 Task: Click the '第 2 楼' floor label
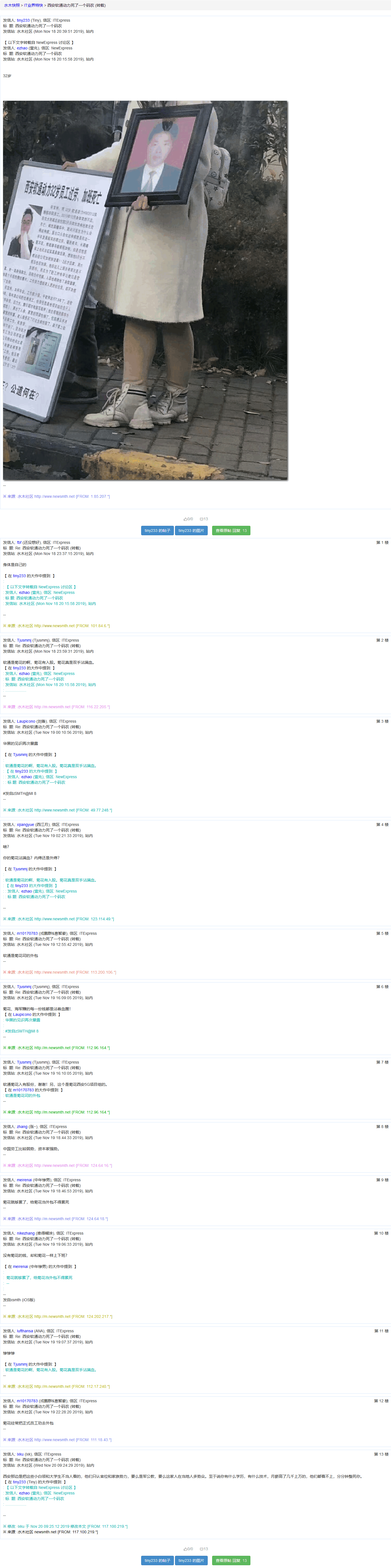[382, 640]
